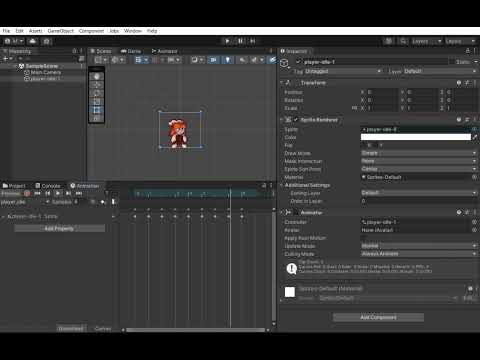Go to next animation keyframe
480x360 pixels.
(x=68, y=193)
